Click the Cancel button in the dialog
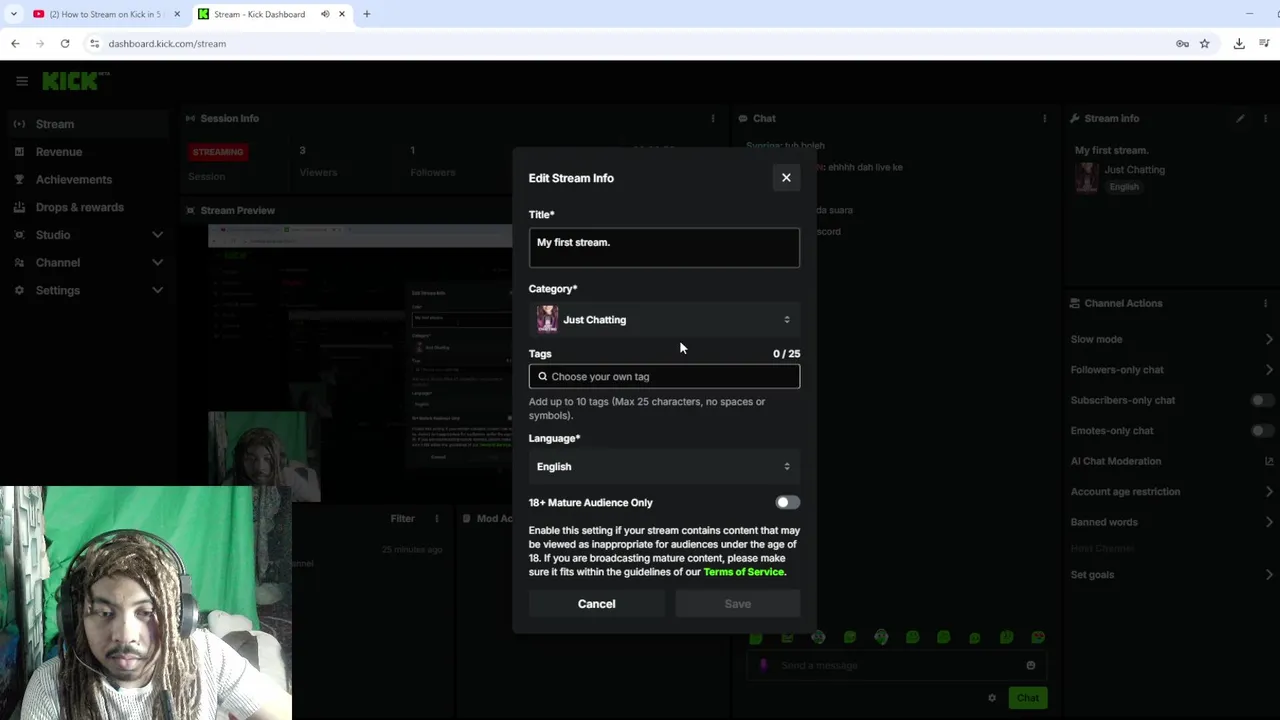The image size is (1280, 720). click(x=596, y=604)
